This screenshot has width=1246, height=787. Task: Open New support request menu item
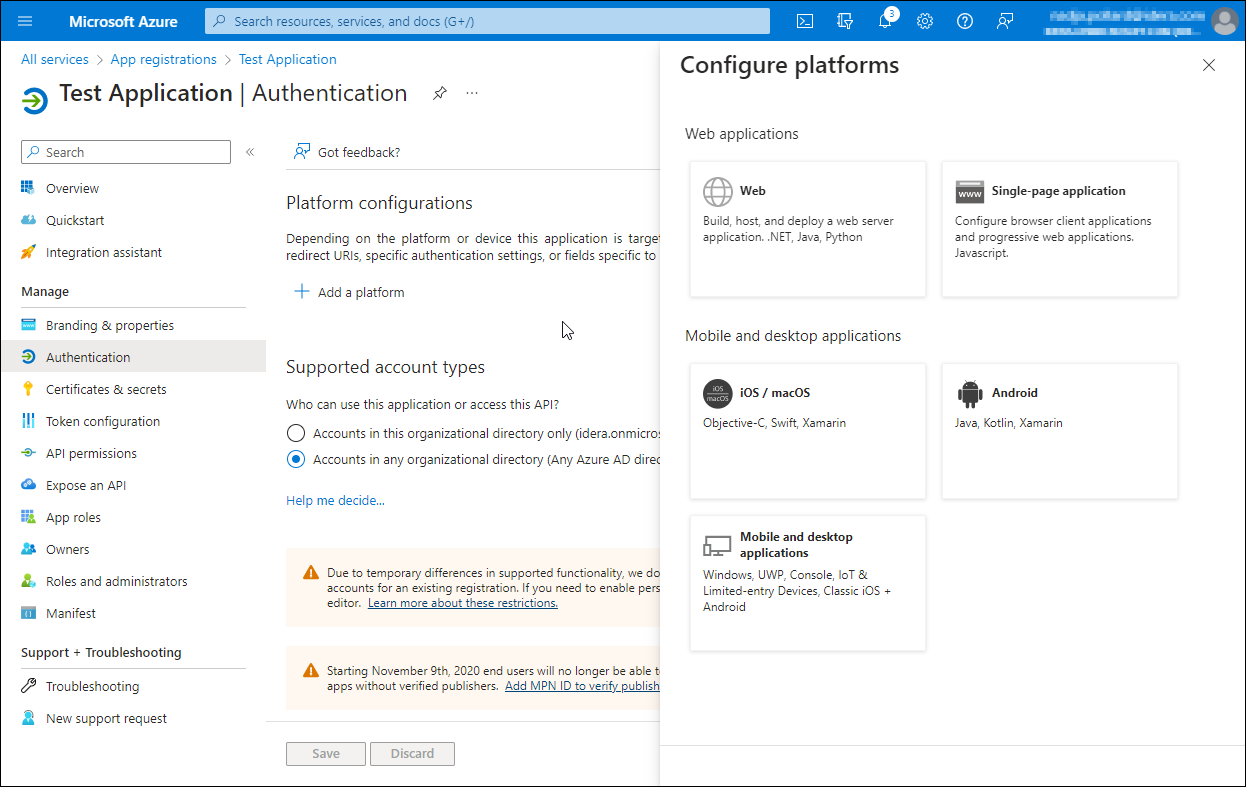click(x=133, y=718)
